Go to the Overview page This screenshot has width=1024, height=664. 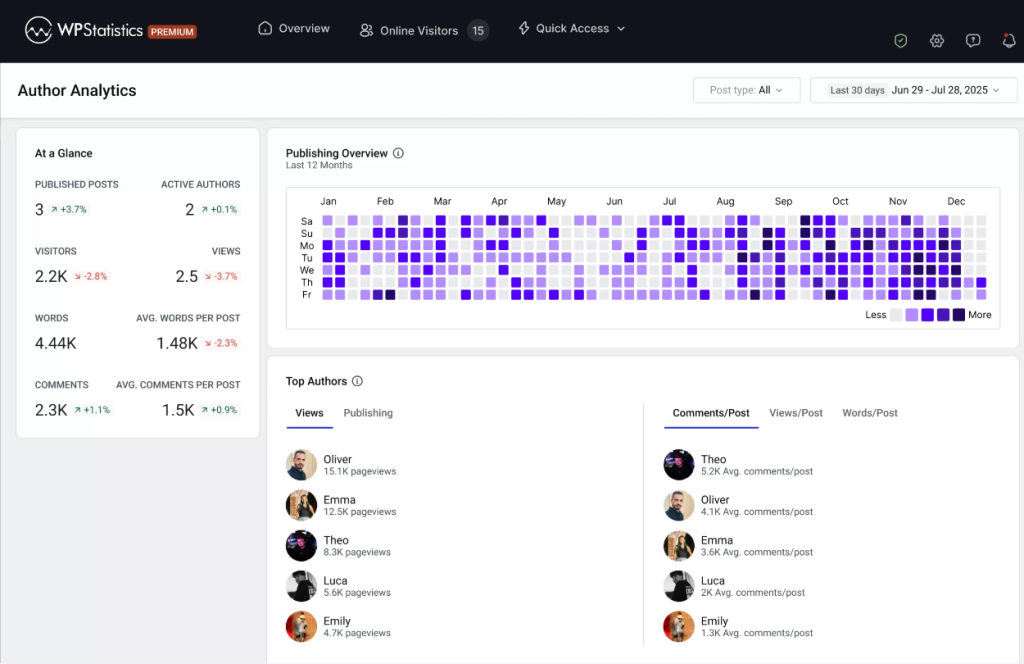click(294, 29)
